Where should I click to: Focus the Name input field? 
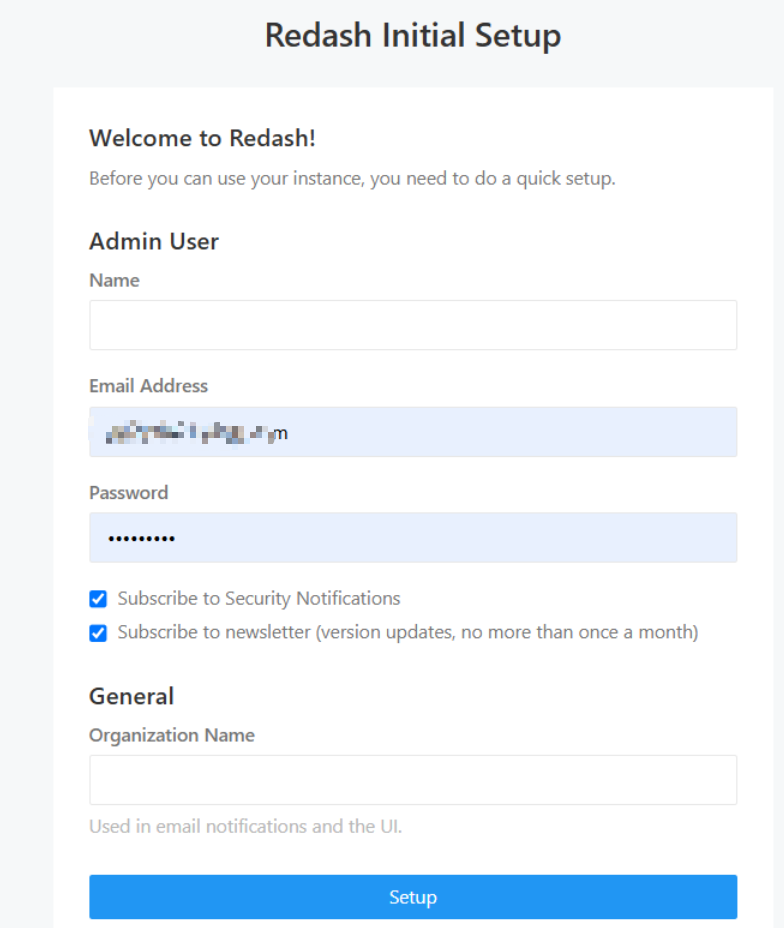coord(413,325)
